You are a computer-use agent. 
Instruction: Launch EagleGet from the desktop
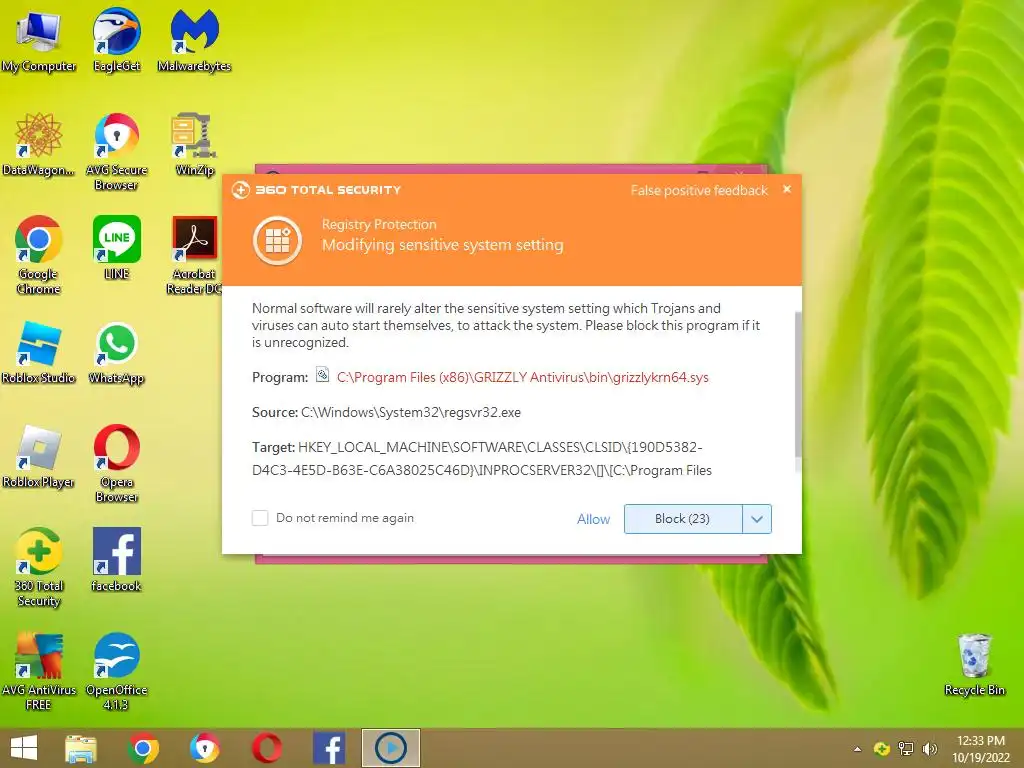point(116,40)
